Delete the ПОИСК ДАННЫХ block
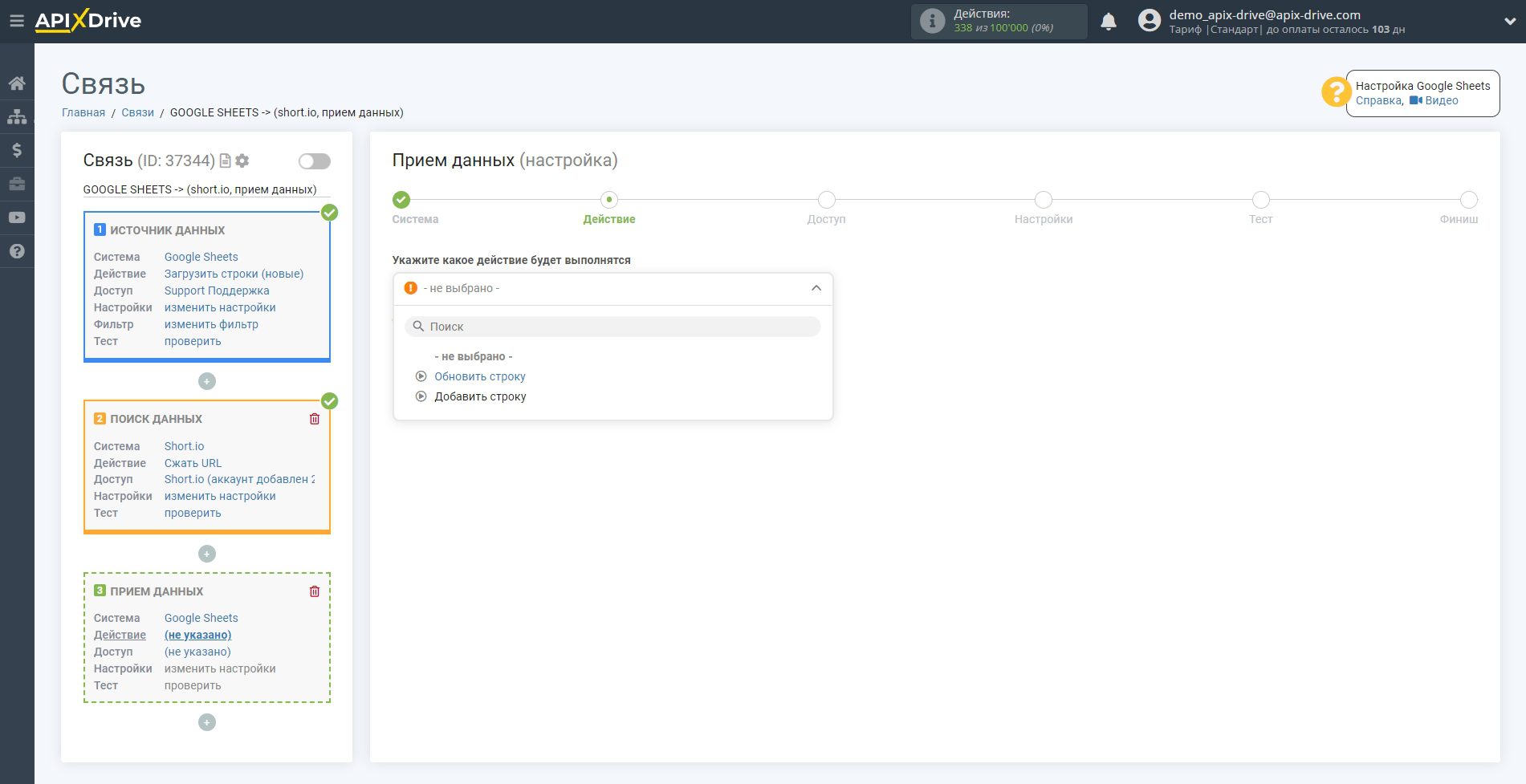1526x784 pixels. pos(315,419)
